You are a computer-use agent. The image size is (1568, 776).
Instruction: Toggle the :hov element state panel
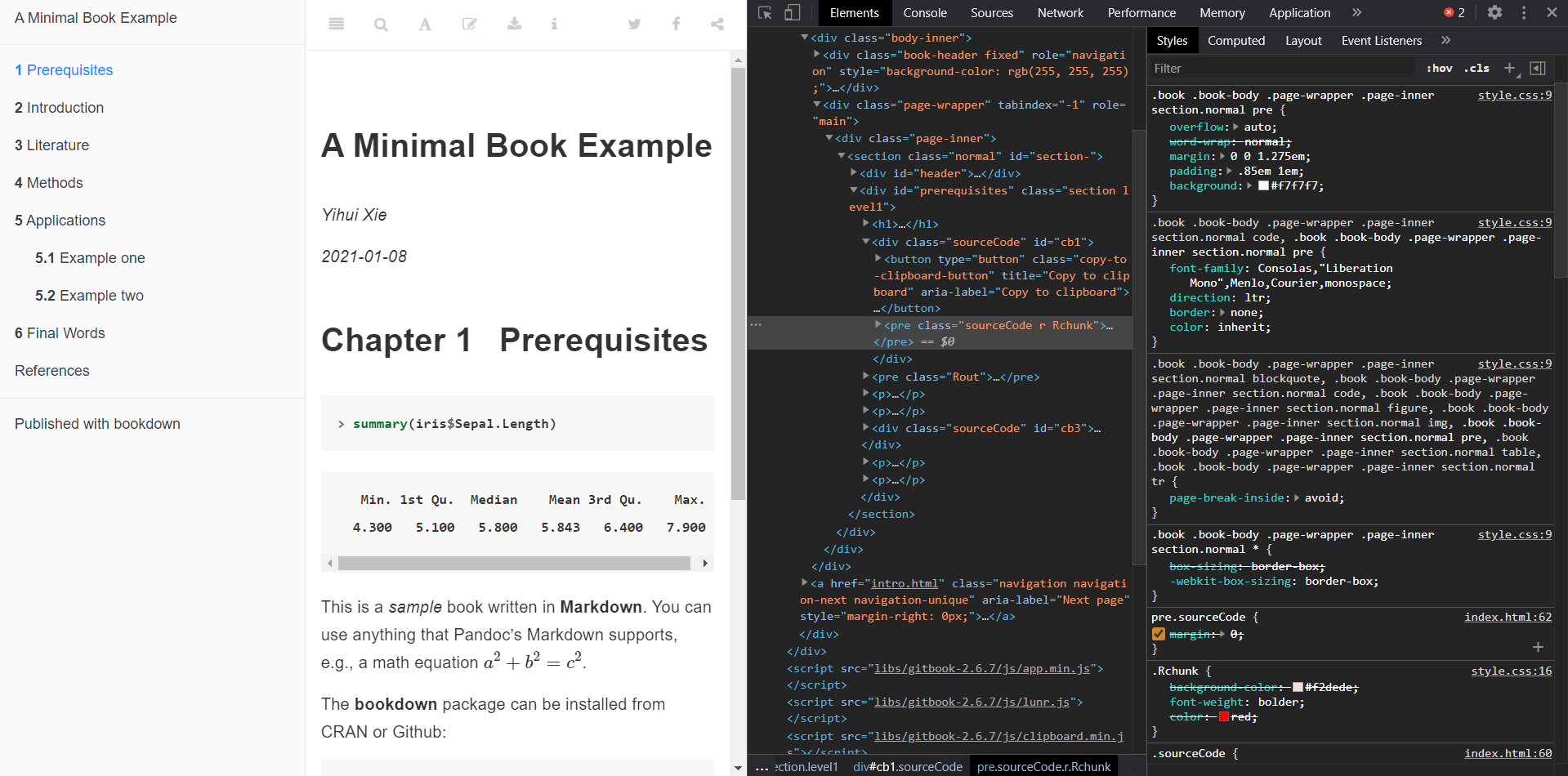pos(1439,69)
